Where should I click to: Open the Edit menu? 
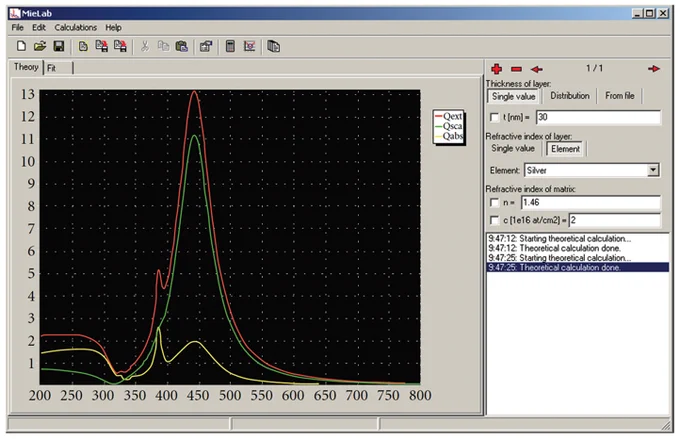(x=39, y=27)
